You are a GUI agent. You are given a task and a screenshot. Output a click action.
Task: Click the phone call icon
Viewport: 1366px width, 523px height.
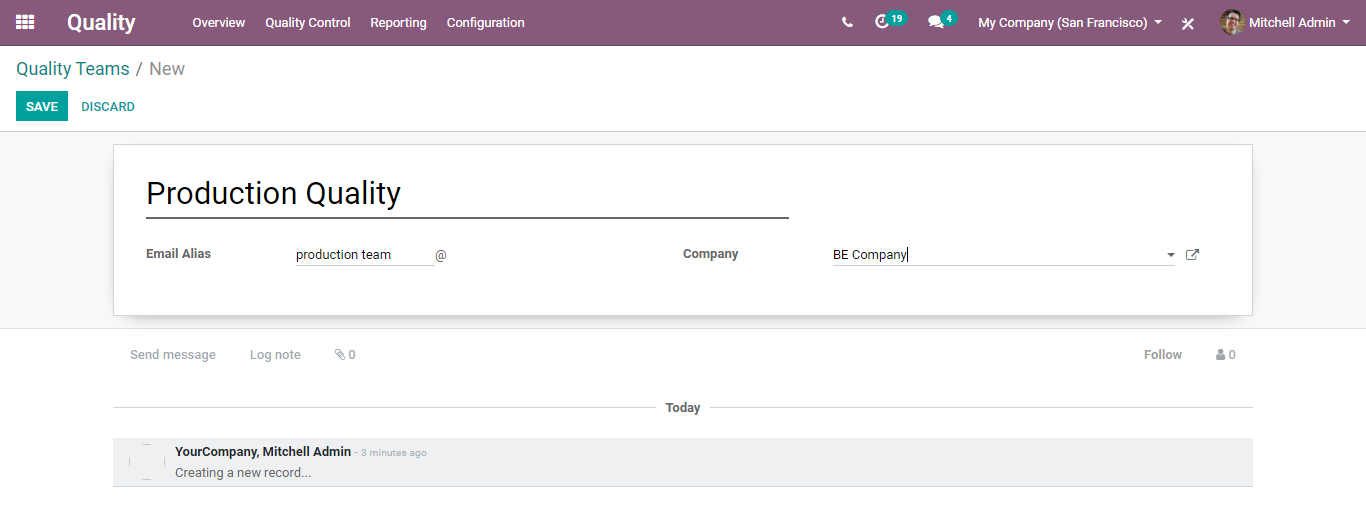[847, 22]
